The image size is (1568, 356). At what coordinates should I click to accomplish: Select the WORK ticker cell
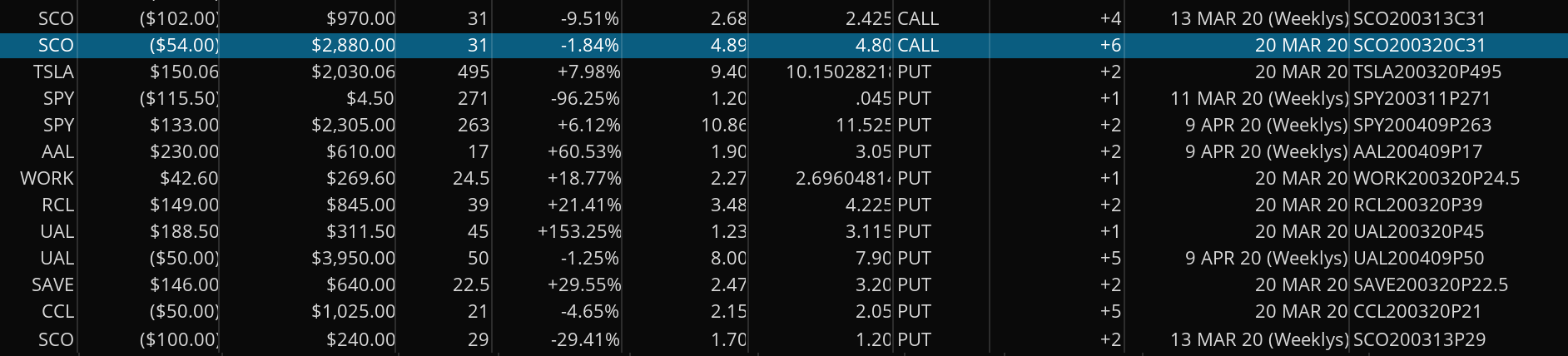click(x=47, y=178)
